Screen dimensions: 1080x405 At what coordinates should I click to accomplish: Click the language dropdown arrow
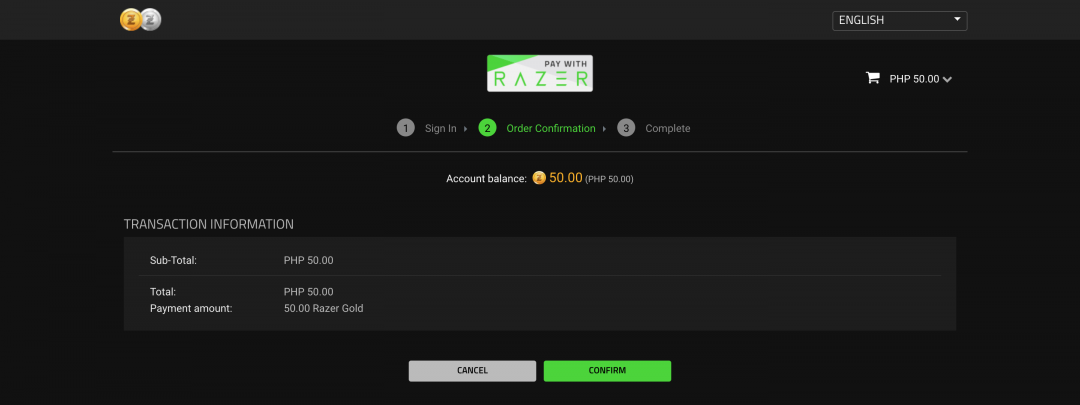point(957,19)
